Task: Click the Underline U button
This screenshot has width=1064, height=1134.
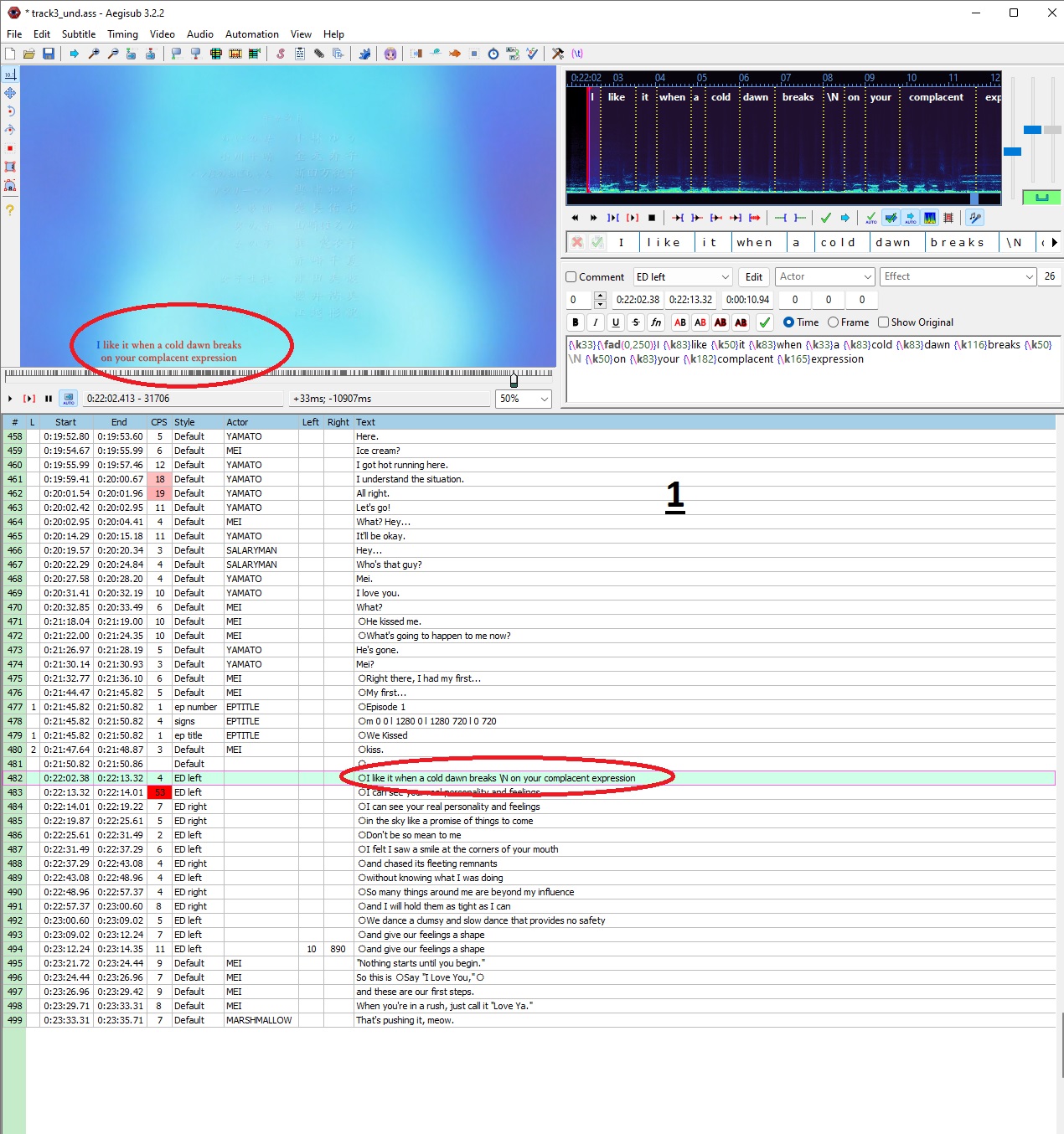Action: (x=616, y=322)
